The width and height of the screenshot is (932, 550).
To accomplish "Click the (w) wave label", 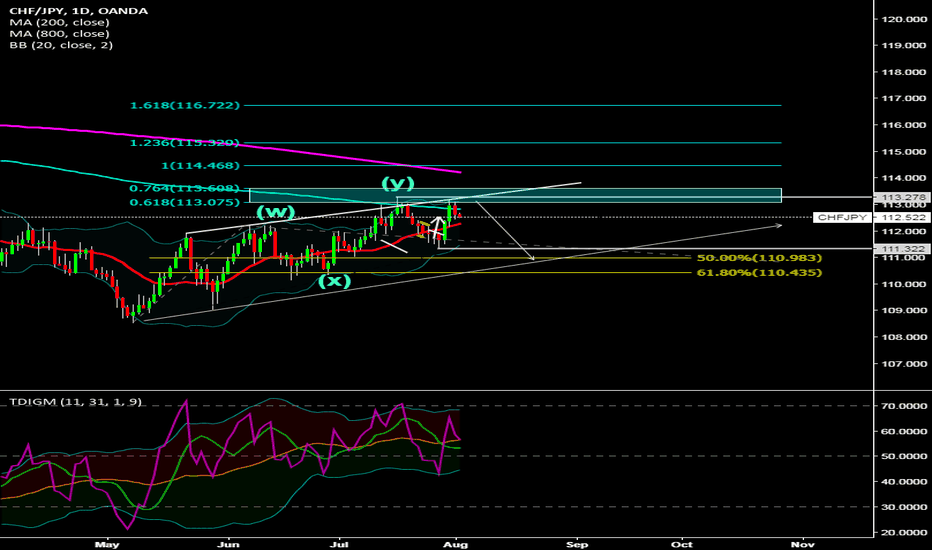I will (276, 212).
